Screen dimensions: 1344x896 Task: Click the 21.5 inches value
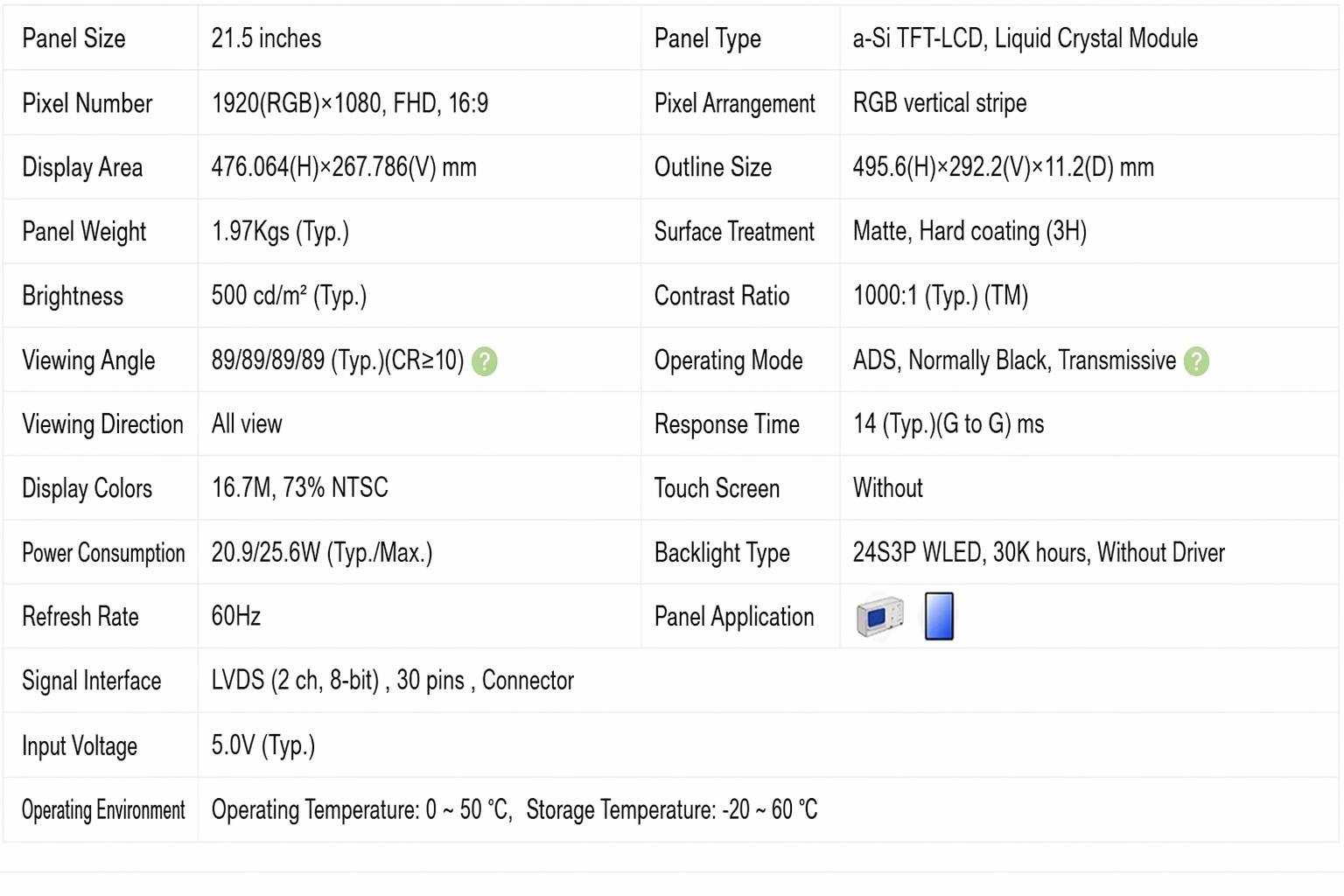(266, 38)
